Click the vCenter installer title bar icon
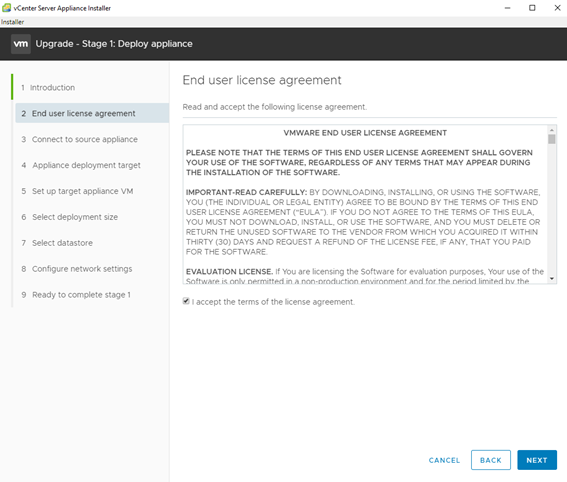The width and height of the screenshot is (567, 482). pos(6,8)
